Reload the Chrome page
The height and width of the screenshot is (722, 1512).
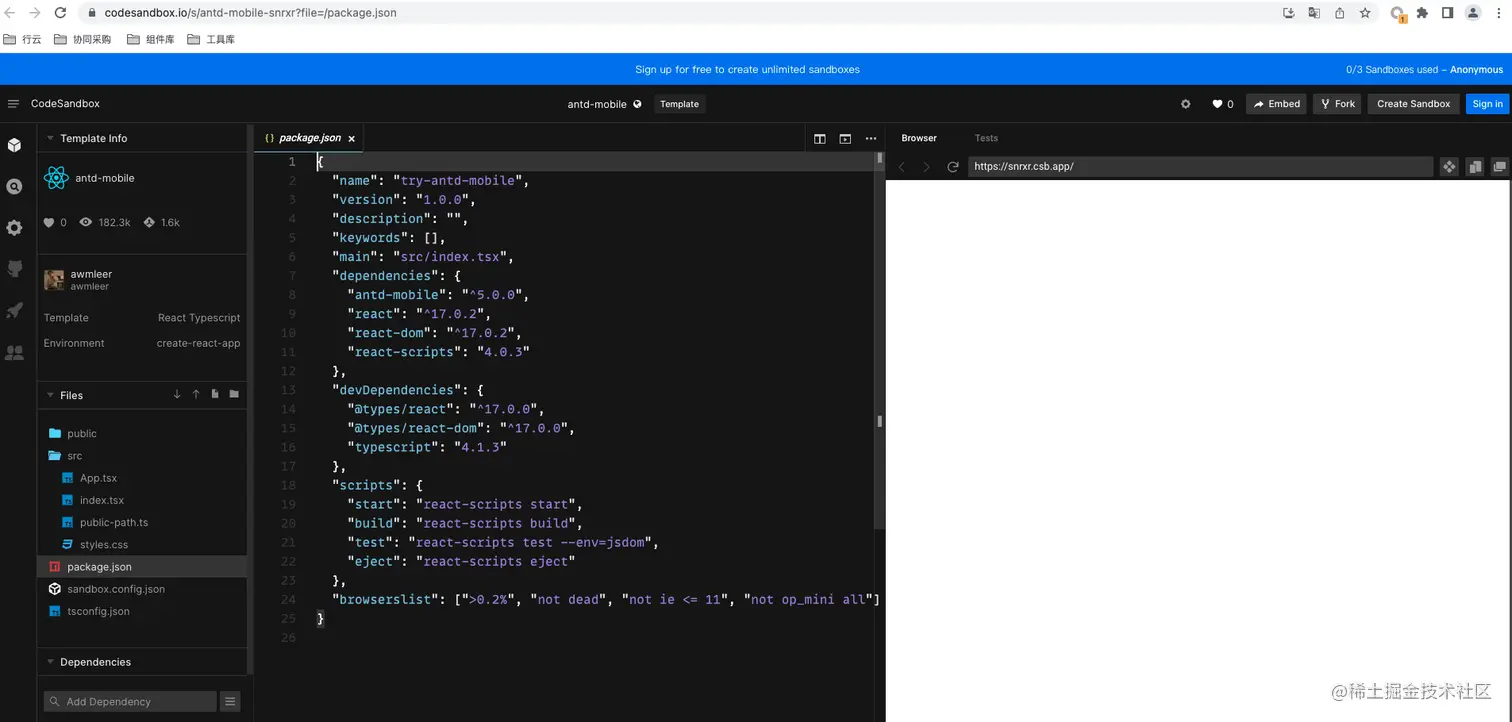(x=60, y=13)
